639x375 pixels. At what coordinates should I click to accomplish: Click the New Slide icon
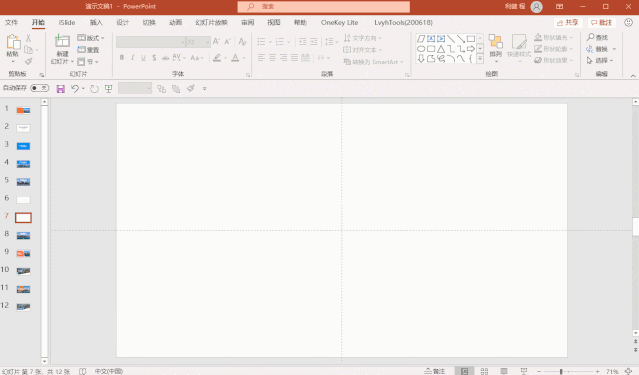(x=62, y=41)
